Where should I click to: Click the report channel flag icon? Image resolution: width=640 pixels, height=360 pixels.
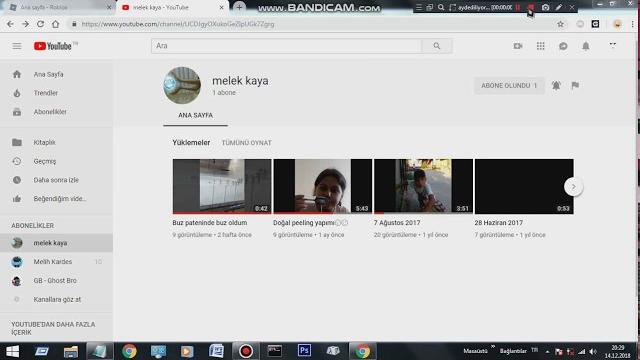pos(575,85)
